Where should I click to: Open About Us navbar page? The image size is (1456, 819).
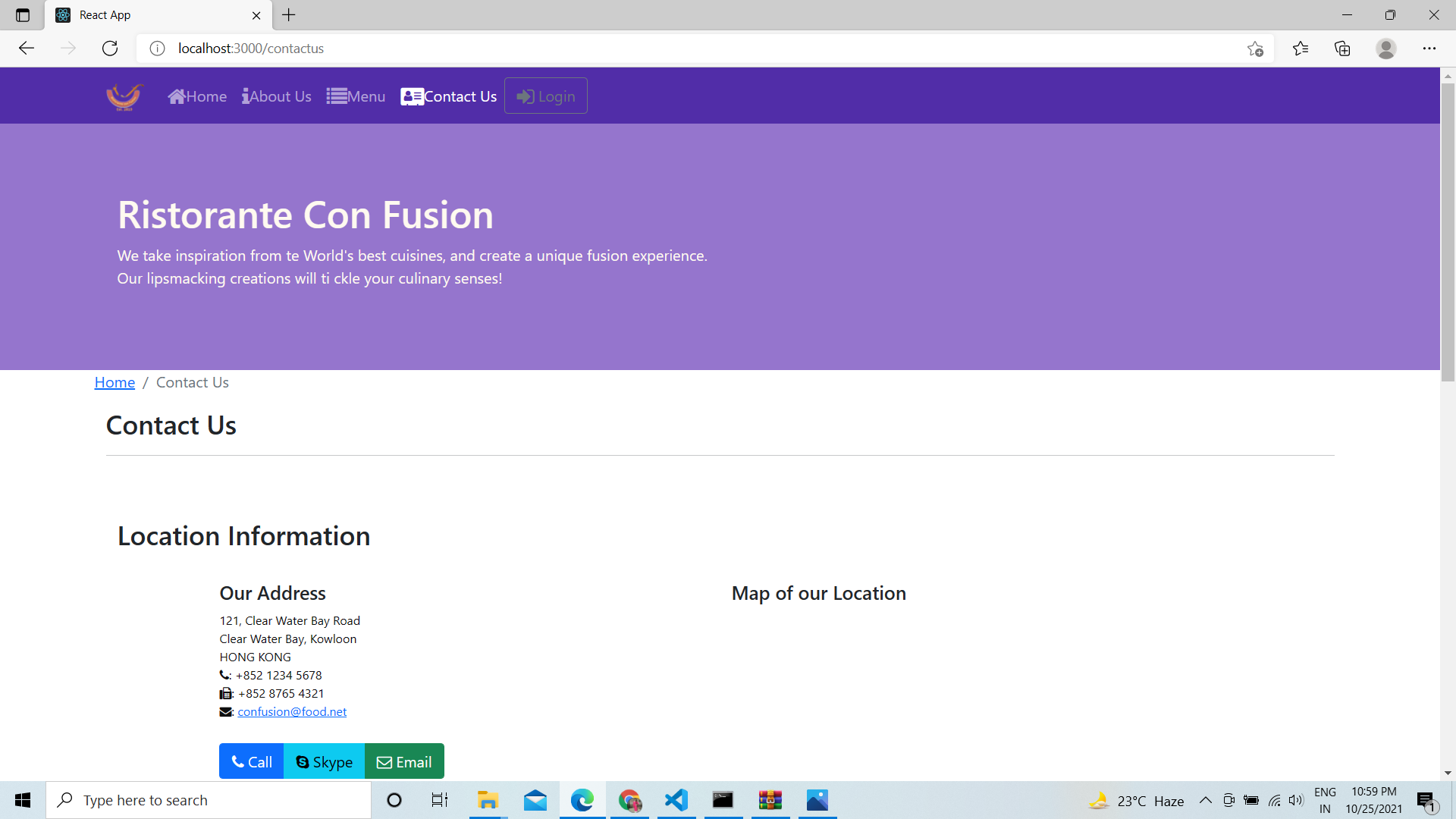click(x=277, y=96)
